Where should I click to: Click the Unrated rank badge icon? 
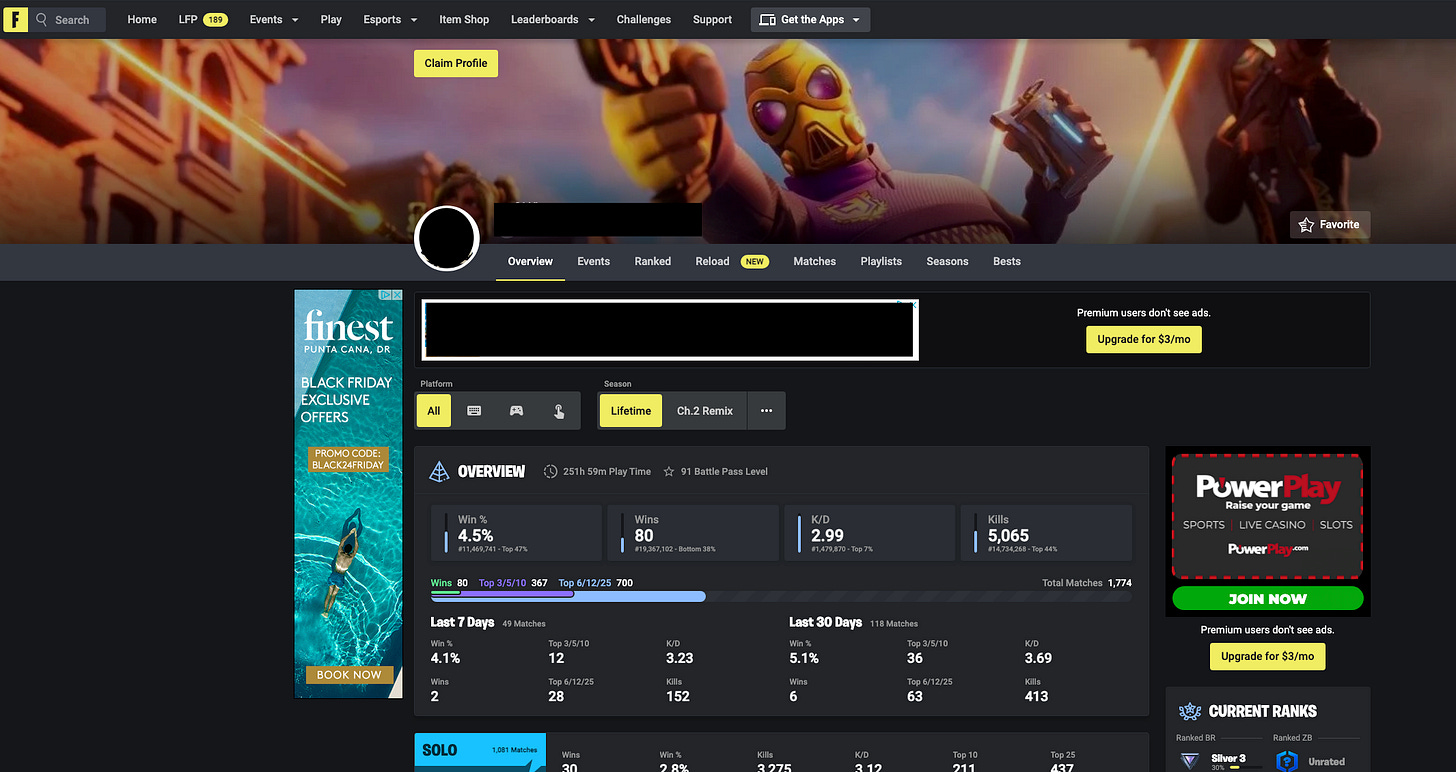coord(1287,761)
